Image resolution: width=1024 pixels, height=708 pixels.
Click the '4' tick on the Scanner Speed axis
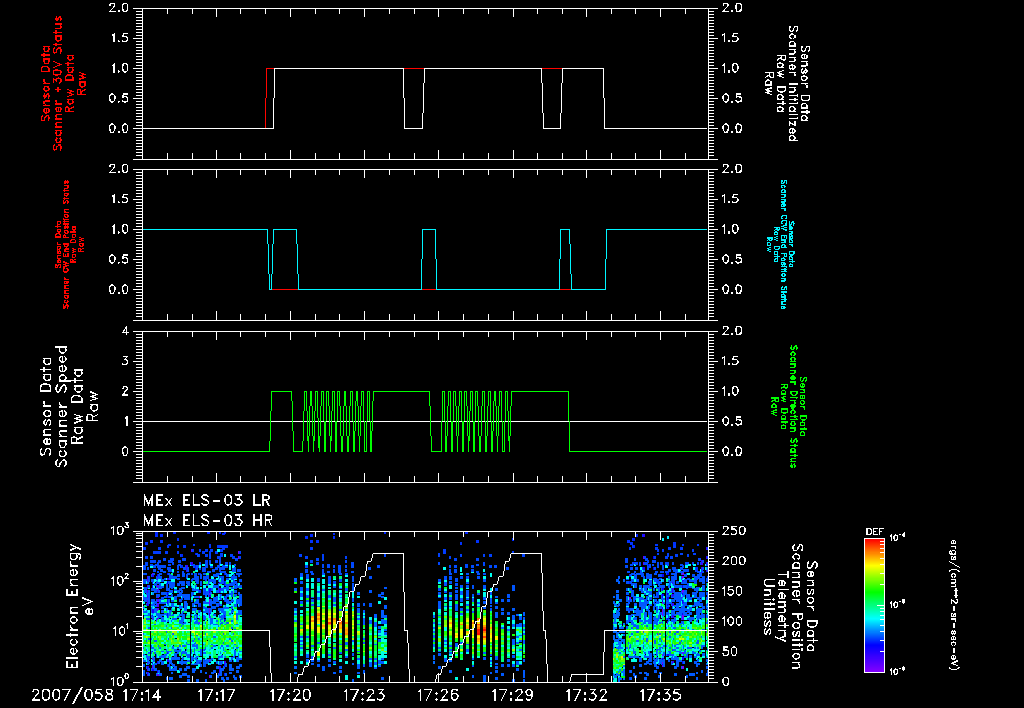click(125, 331)
